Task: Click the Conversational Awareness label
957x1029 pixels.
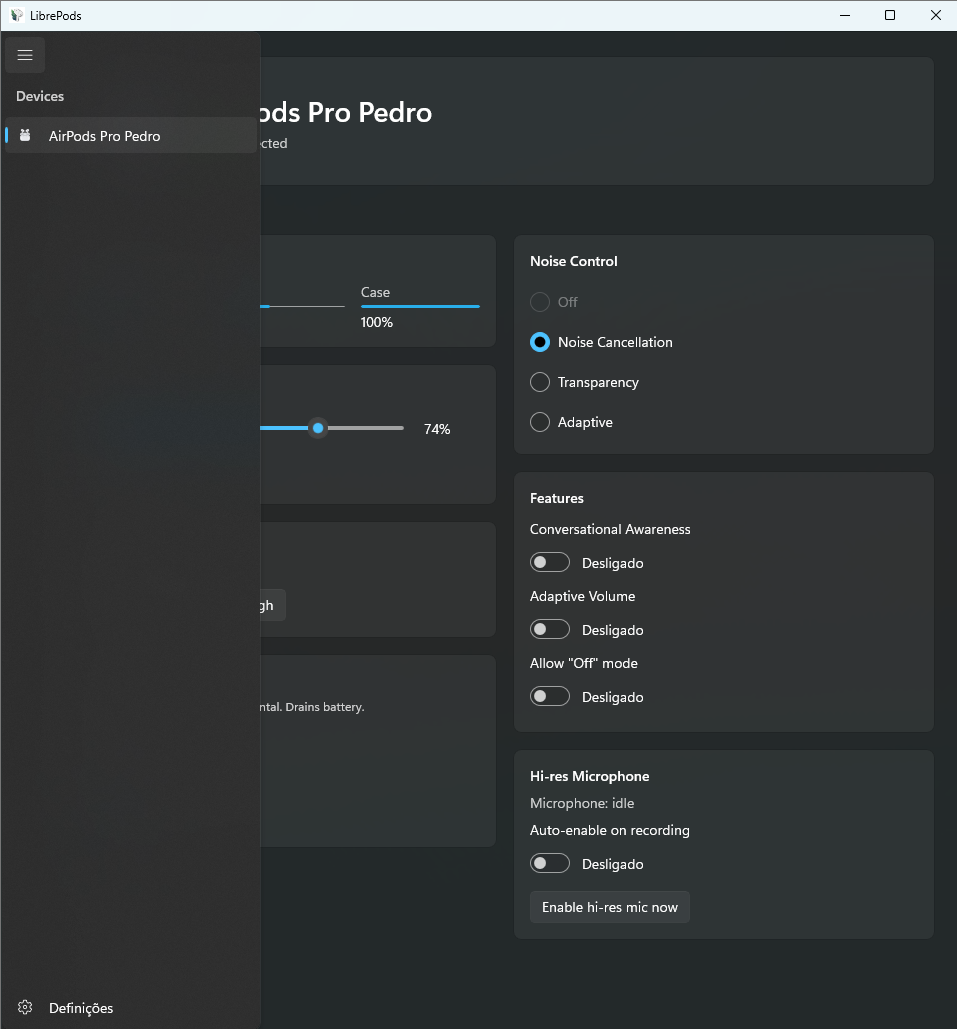Action: click(x=610, y=529)
